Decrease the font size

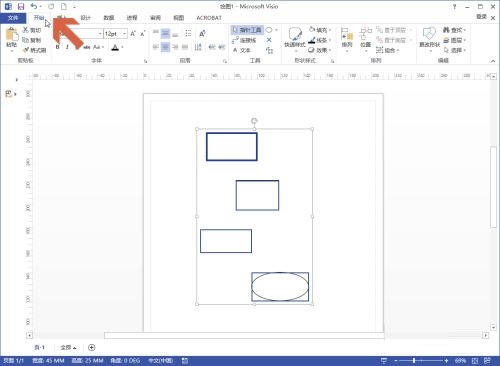[143, 34]
